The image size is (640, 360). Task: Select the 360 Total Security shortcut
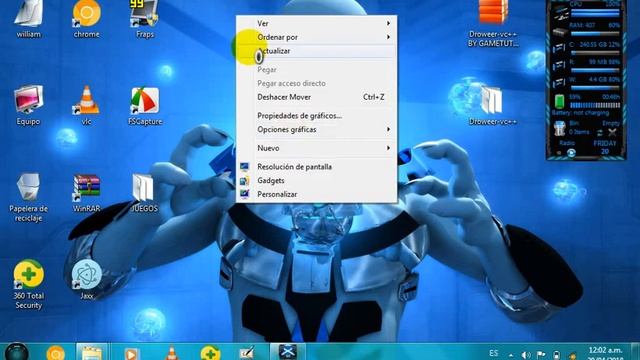pos(29,284)
